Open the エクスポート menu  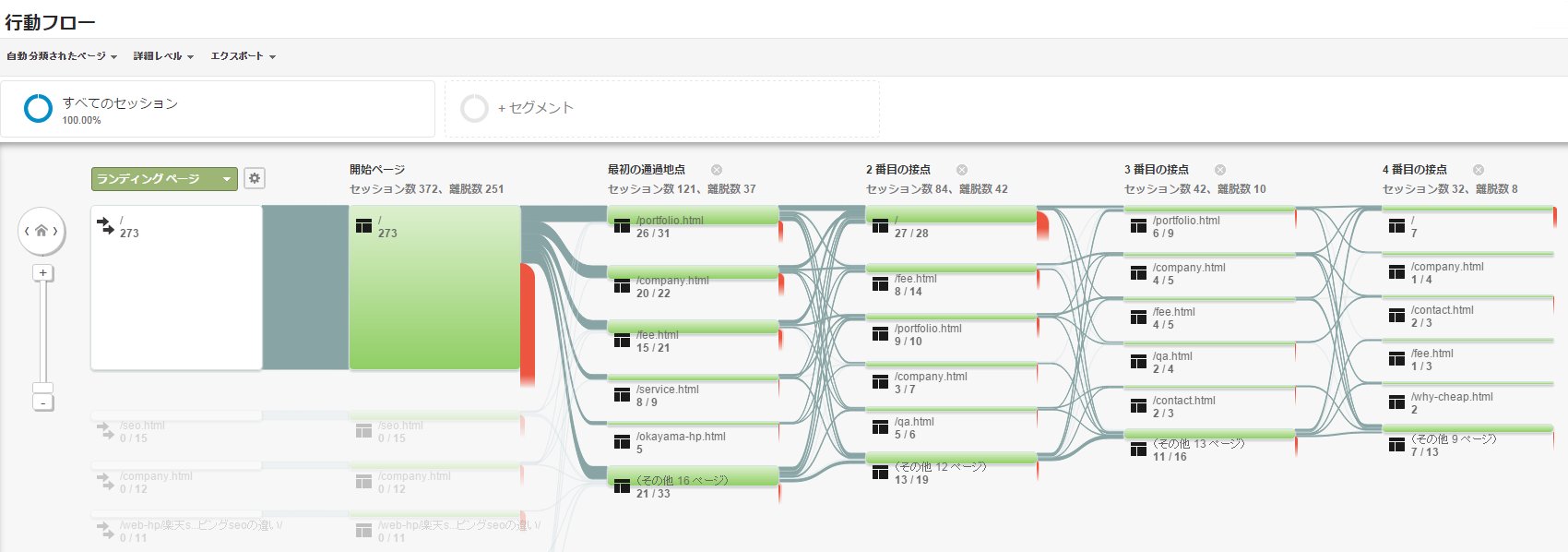(243, 56)
